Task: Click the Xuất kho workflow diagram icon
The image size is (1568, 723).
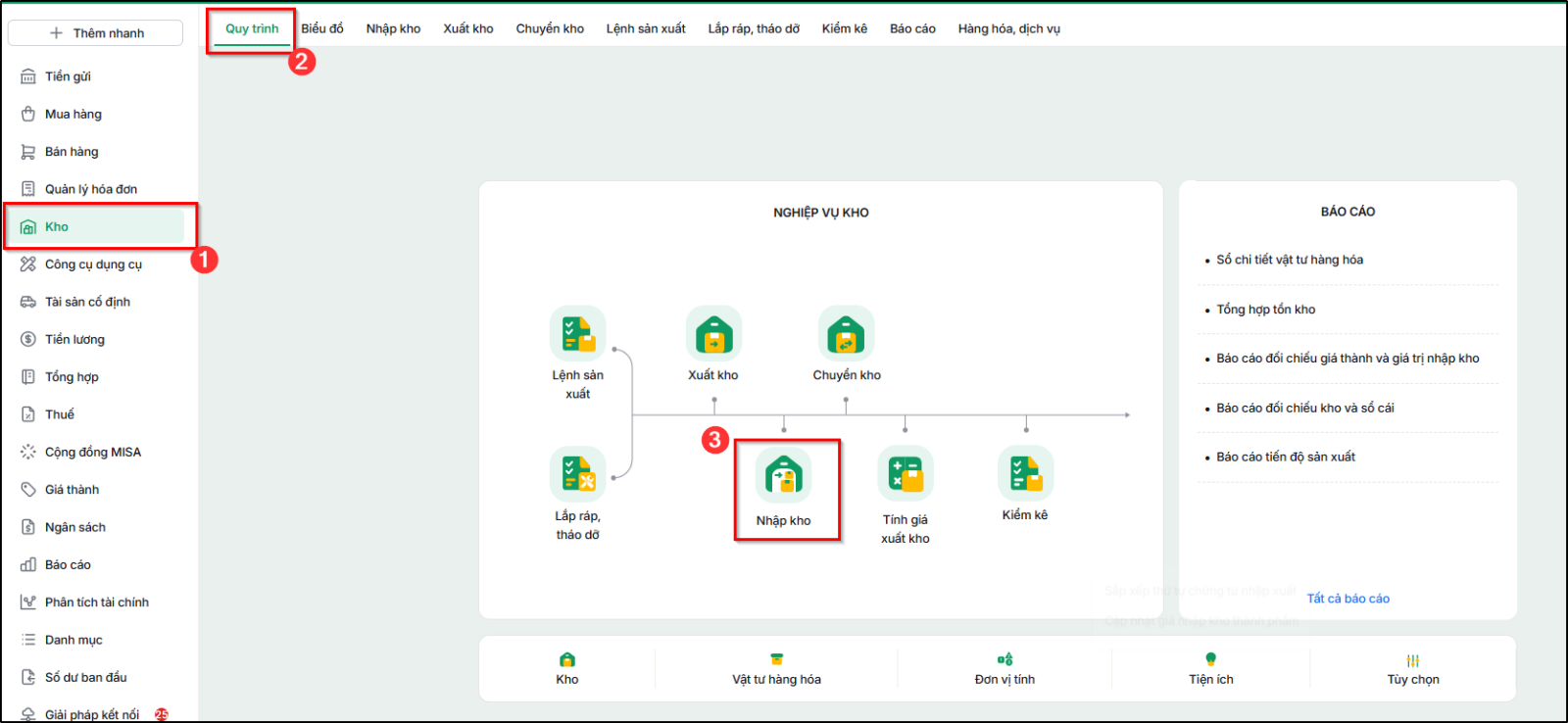Action: tap(713, 334)
